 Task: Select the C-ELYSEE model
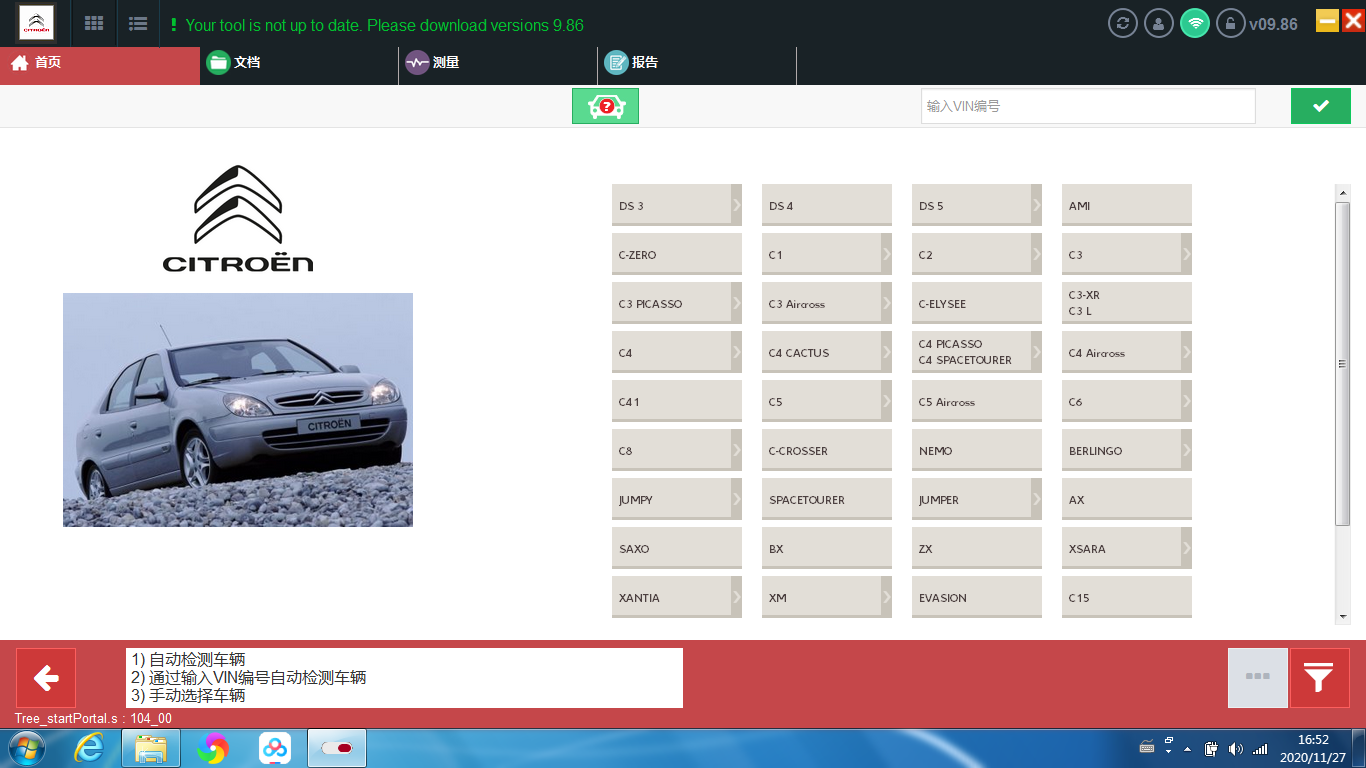pyautogui.click(x=977, y=303)
